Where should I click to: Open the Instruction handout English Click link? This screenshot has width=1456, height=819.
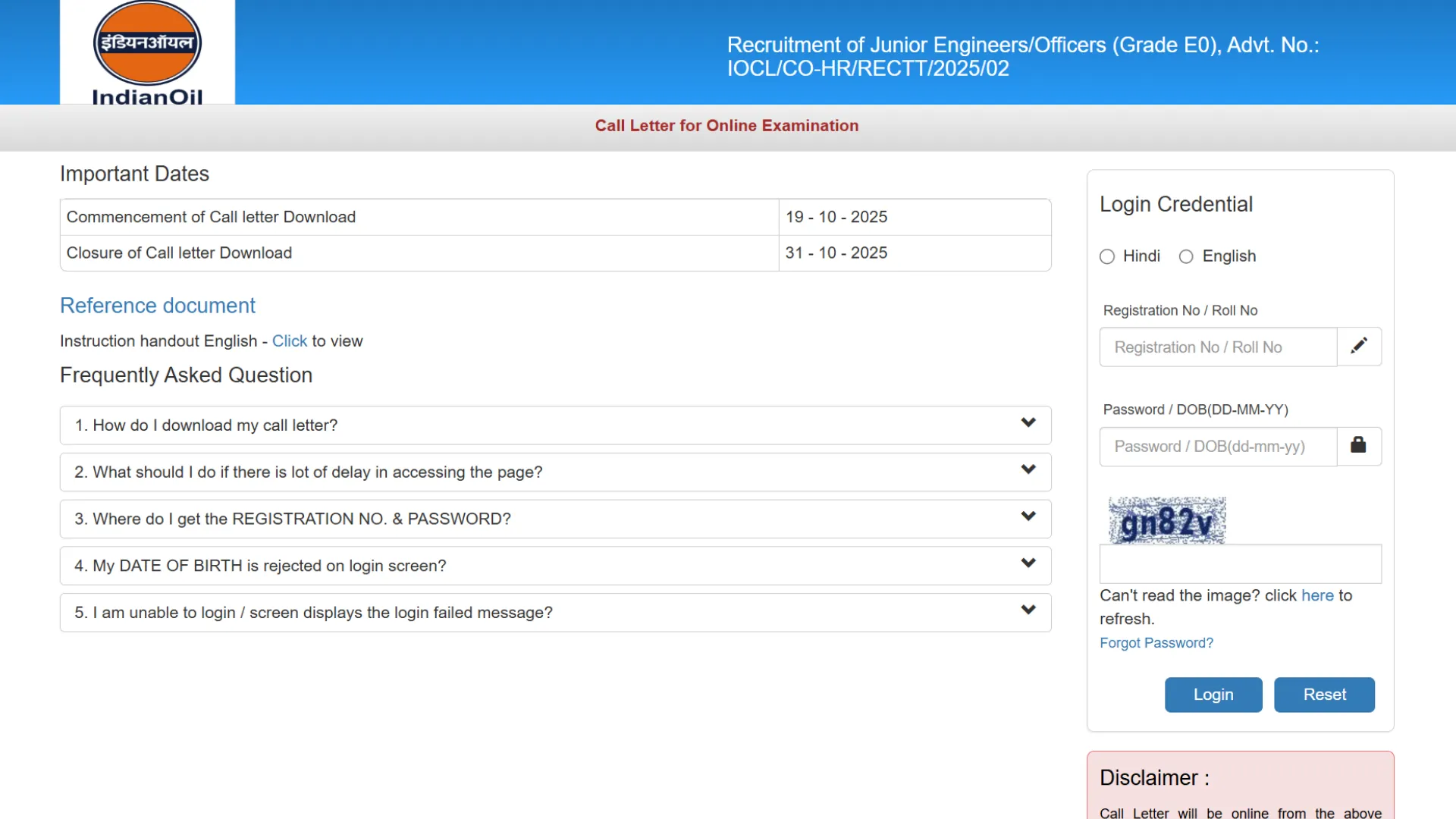pyautogui.click(x=289, y=341)
